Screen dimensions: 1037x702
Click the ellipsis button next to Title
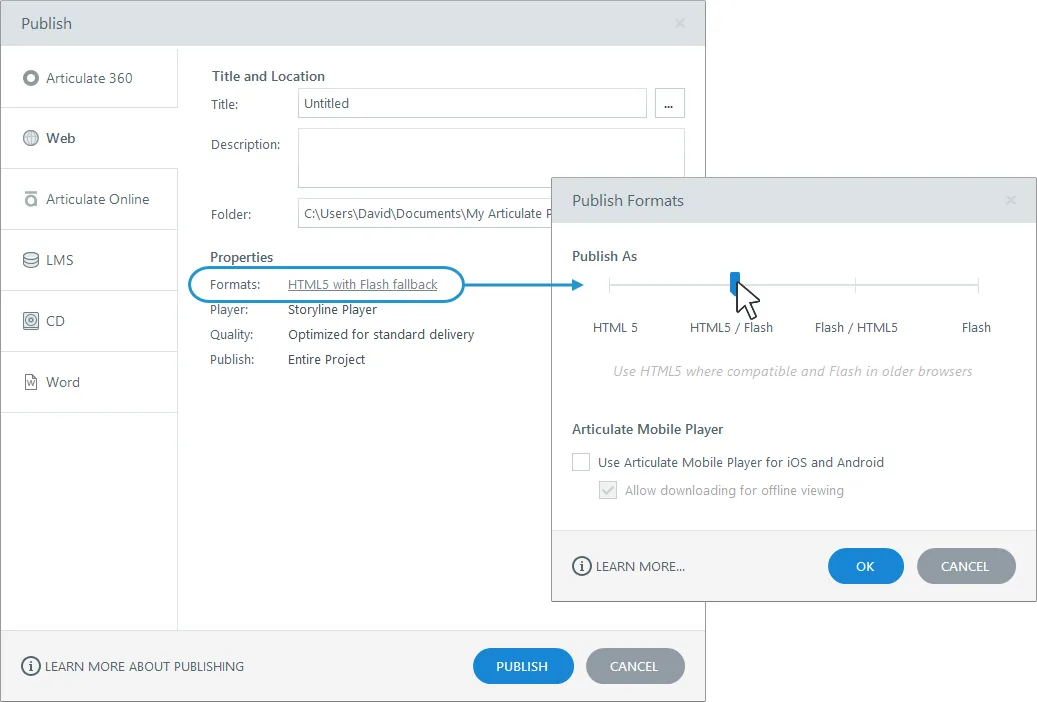[669, 103]
